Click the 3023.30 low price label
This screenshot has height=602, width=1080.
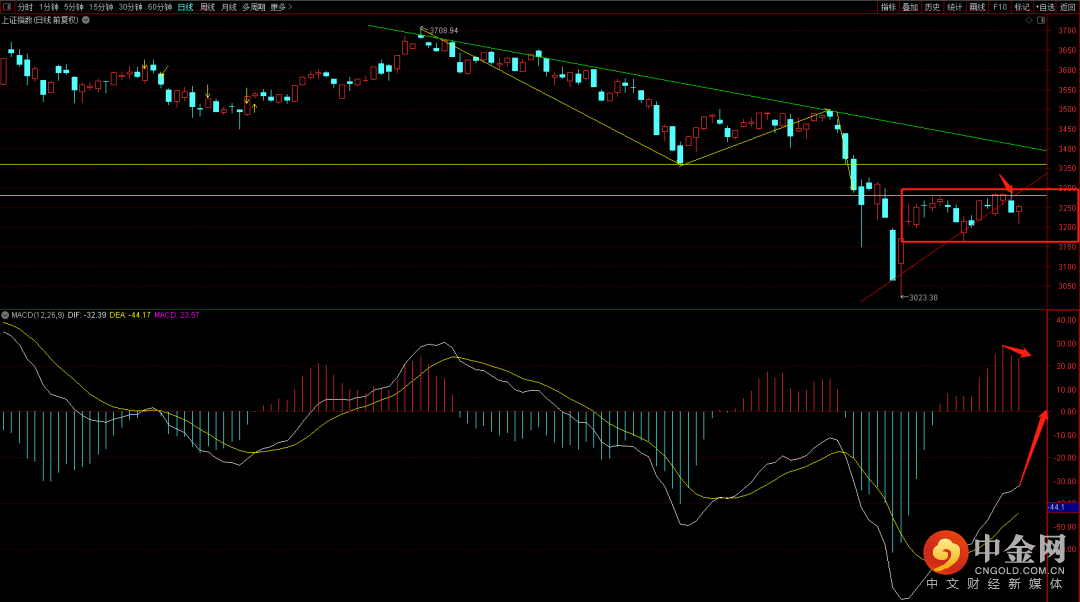point(923,297)
